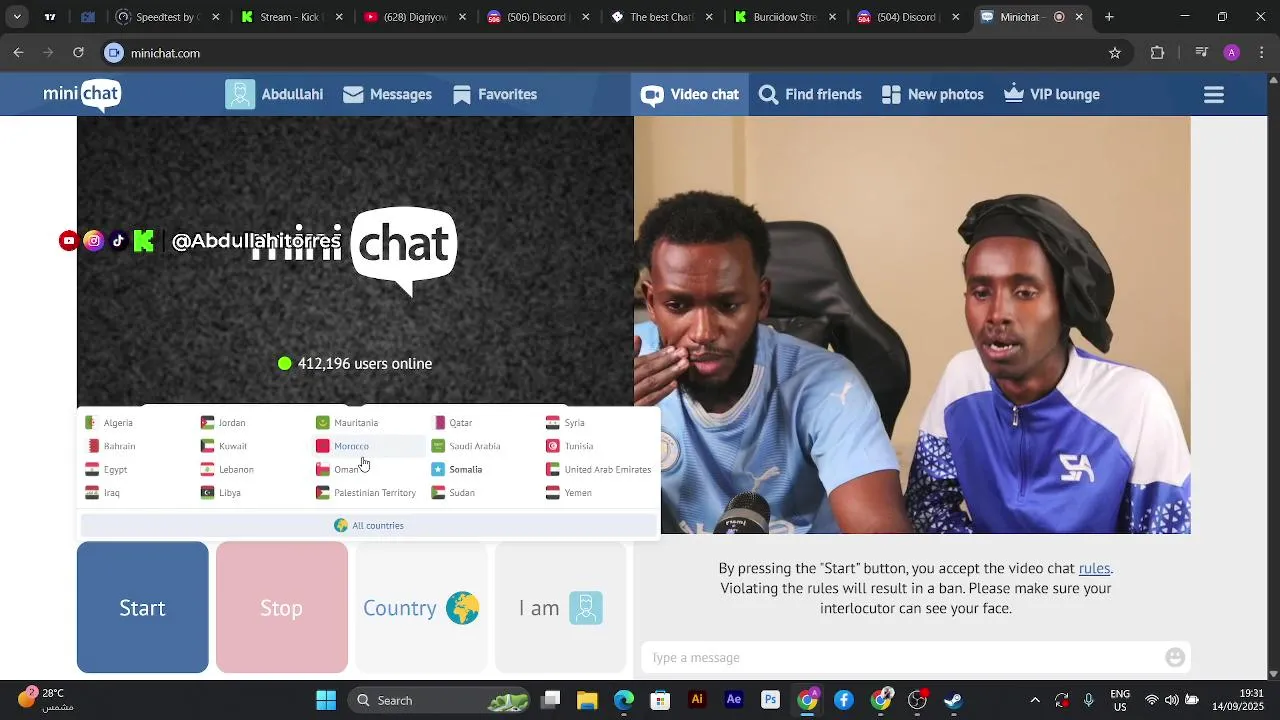The image size is (1280, 720).
Task: Click the TikTok icon in the overlay
Action: click(118, 240)
